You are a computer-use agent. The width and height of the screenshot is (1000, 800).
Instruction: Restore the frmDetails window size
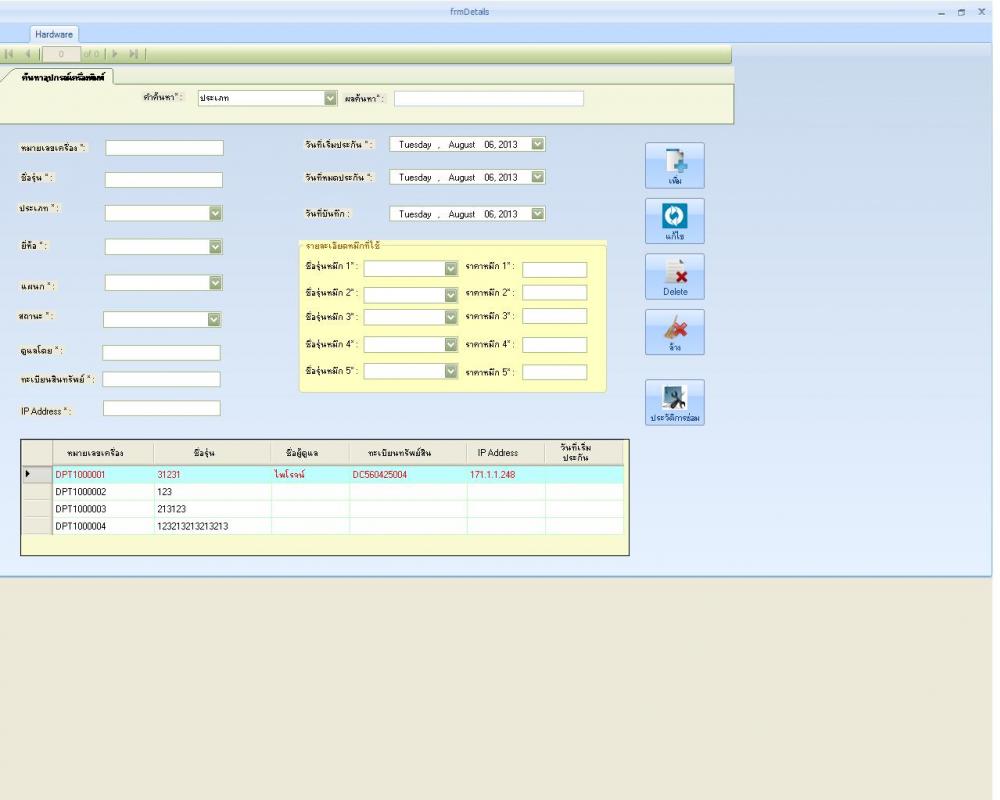pyautogui.click(x=961, y=12)
